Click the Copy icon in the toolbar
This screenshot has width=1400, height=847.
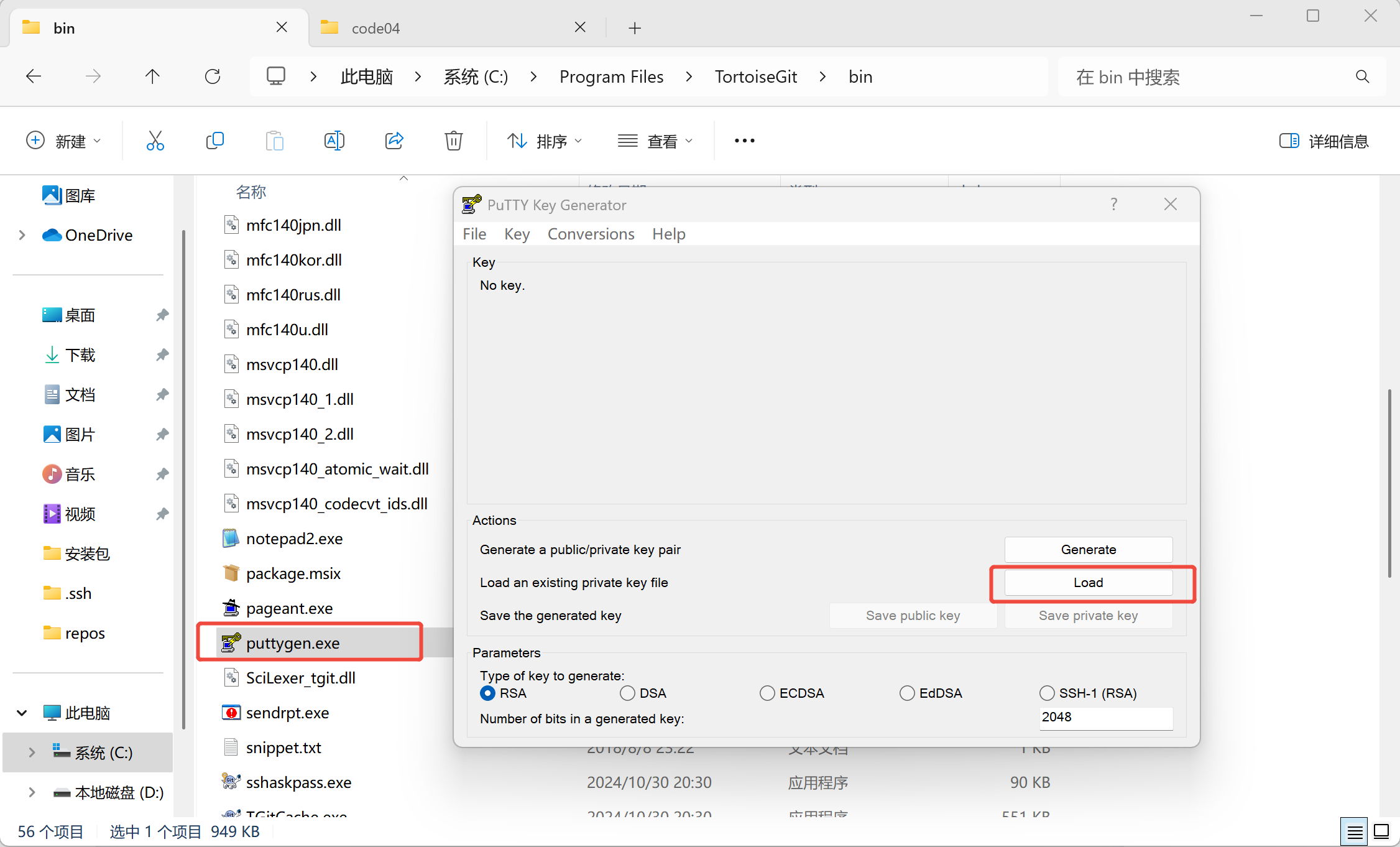tap(214, 141)
